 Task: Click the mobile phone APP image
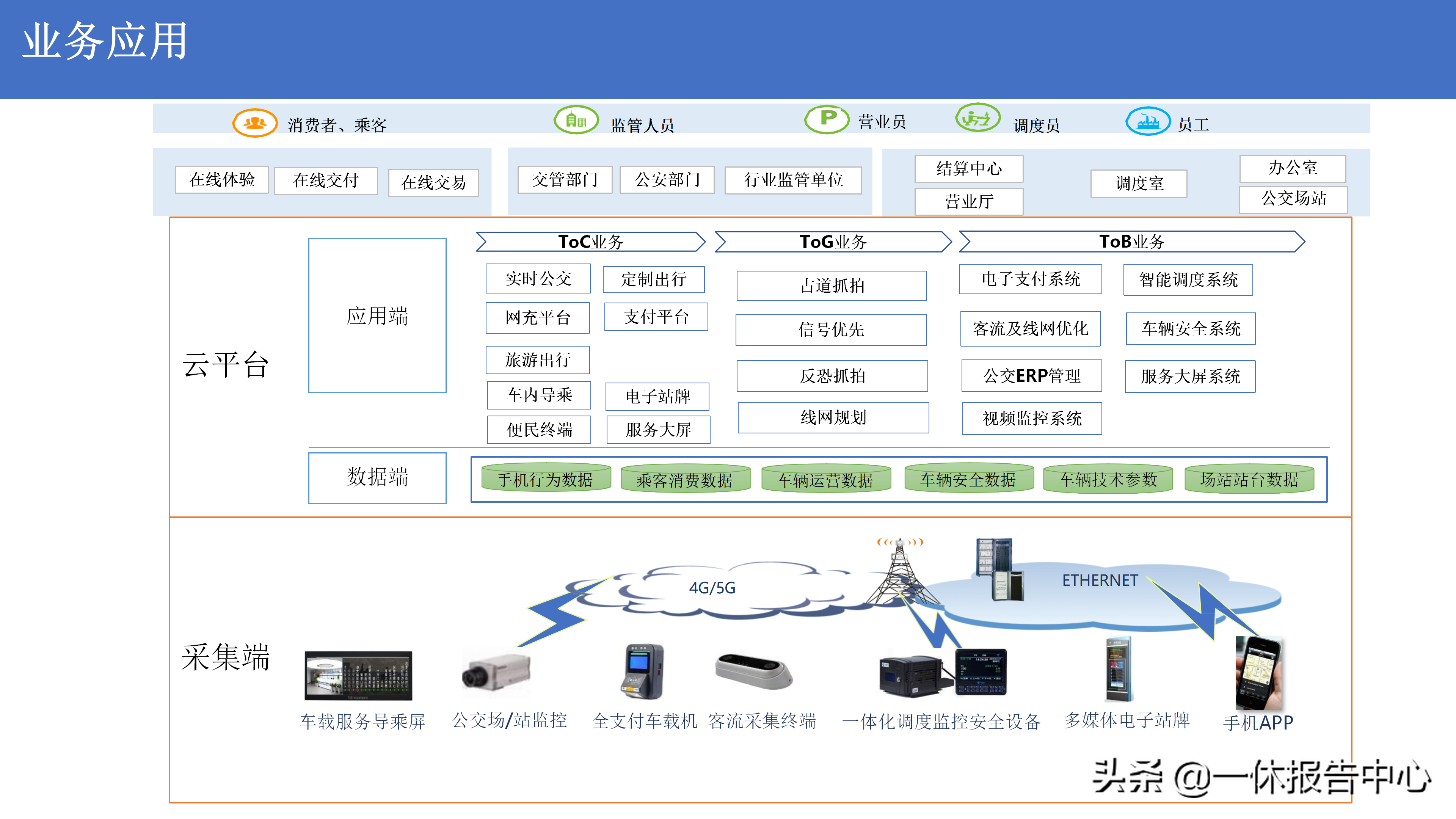click(1258, 673)
